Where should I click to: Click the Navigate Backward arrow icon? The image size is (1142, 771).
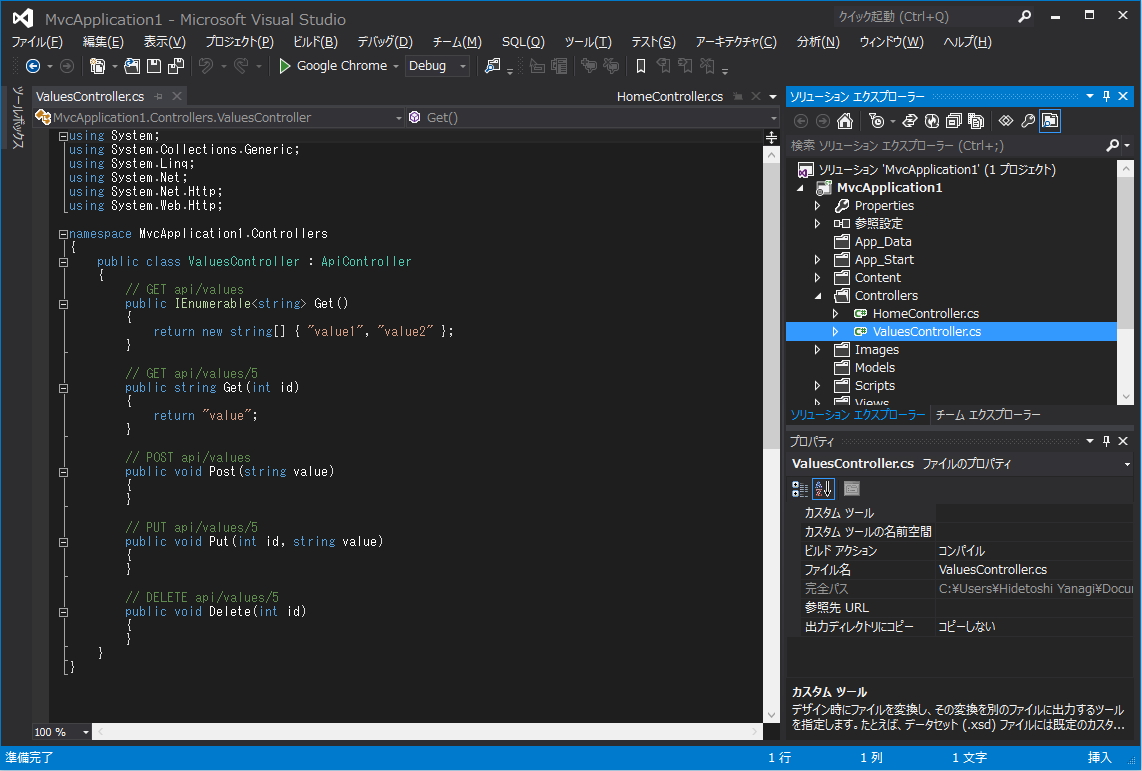pos(32,66)
